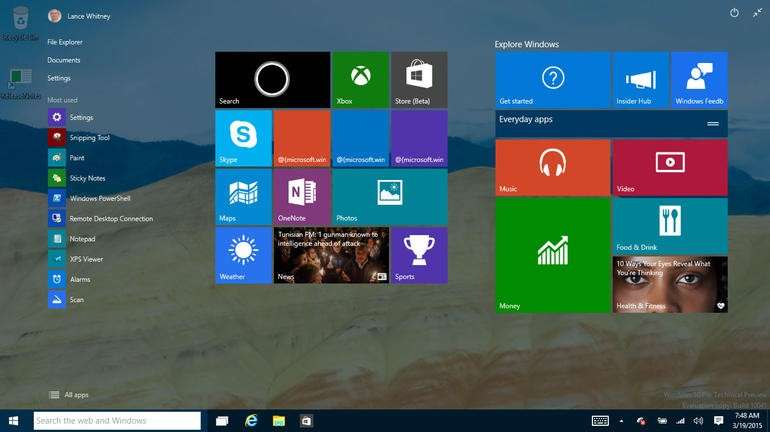Click the purple @{microsoft.win tile
The width and height of the screenshot is (770, 432).
[x=419, y=138]
